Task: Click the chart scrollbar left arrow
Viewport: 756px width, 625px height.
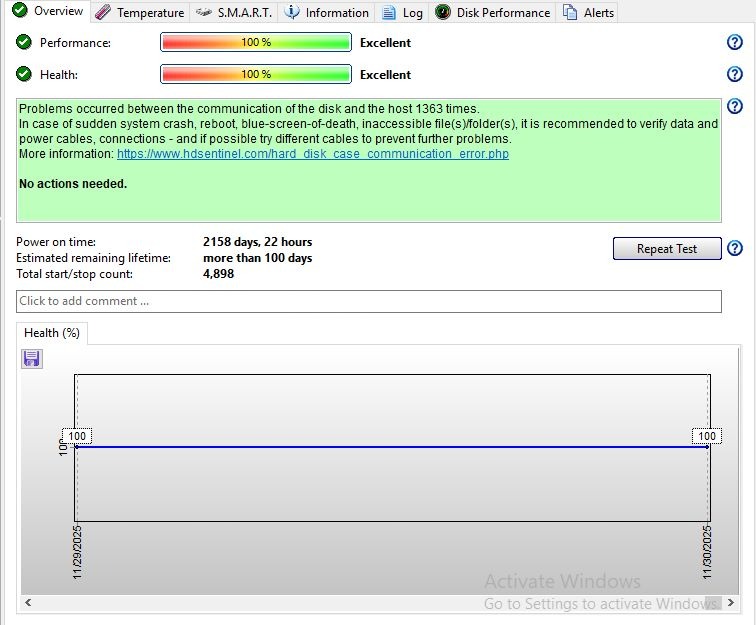Action: pyautogui.click(x=27, y=603)
